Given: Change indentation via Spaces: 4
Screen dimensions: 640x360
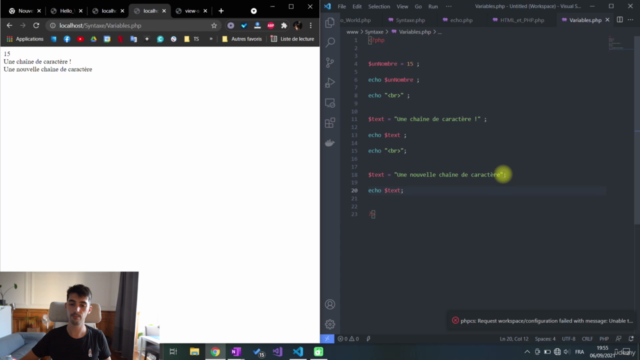Looking at the screenshot, I should [545, 339].
